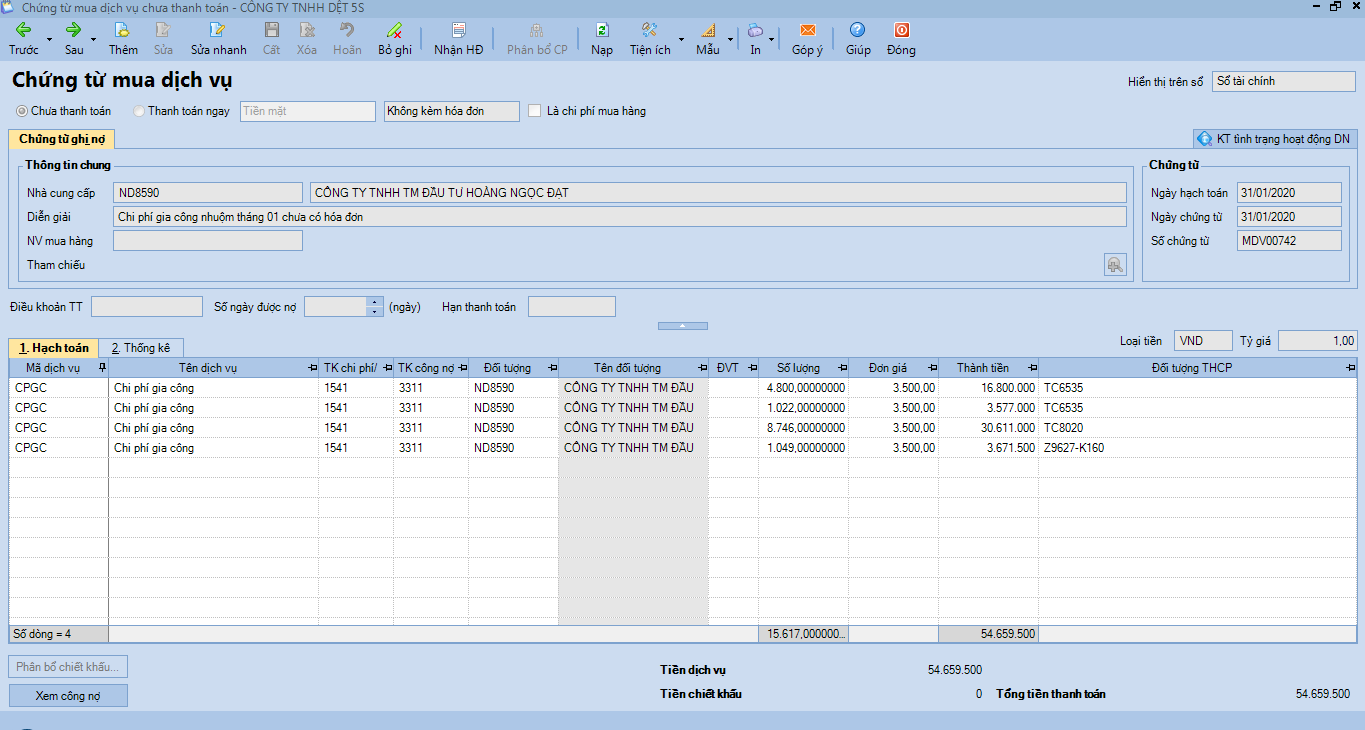Click the Loại tiền VND field
The width and height of the screenshot is (1365, 730).
(1203, 341)
